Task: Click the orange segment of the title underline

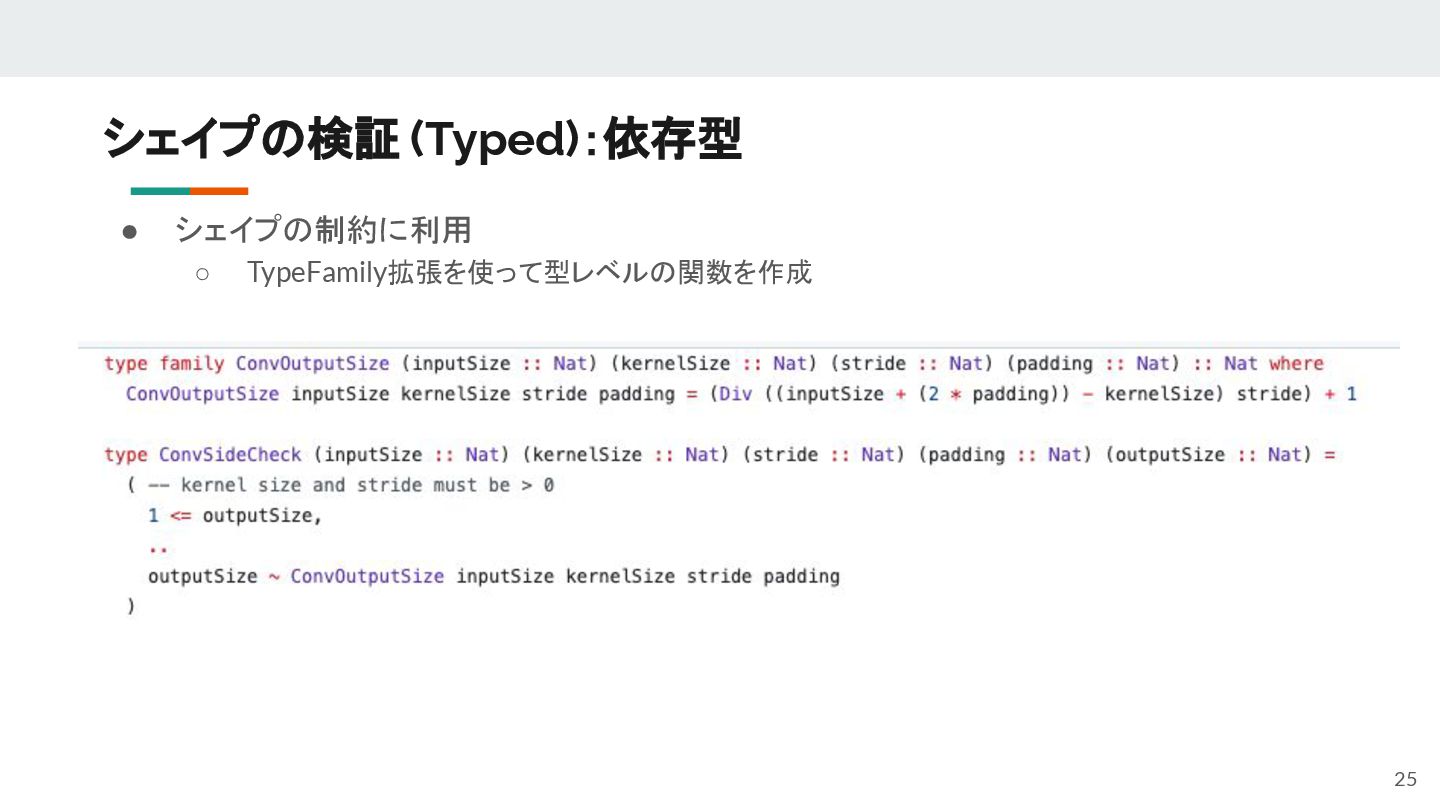Action: [219, 191]
